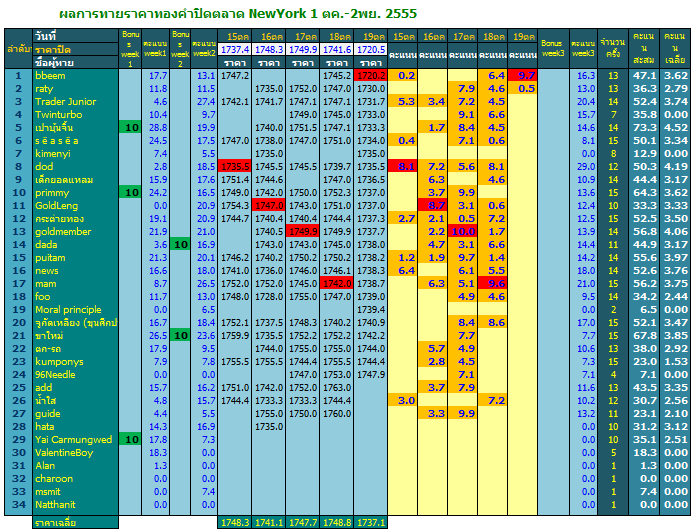
Task: Click closing price cell 1737.4
Action: 235,49
